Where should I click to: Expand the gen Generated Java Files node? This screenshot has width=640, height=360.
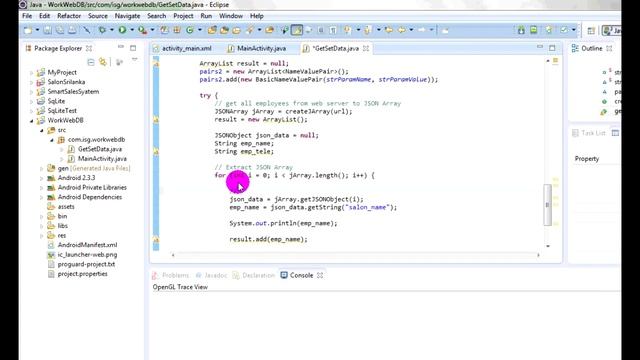coord(42,169)
